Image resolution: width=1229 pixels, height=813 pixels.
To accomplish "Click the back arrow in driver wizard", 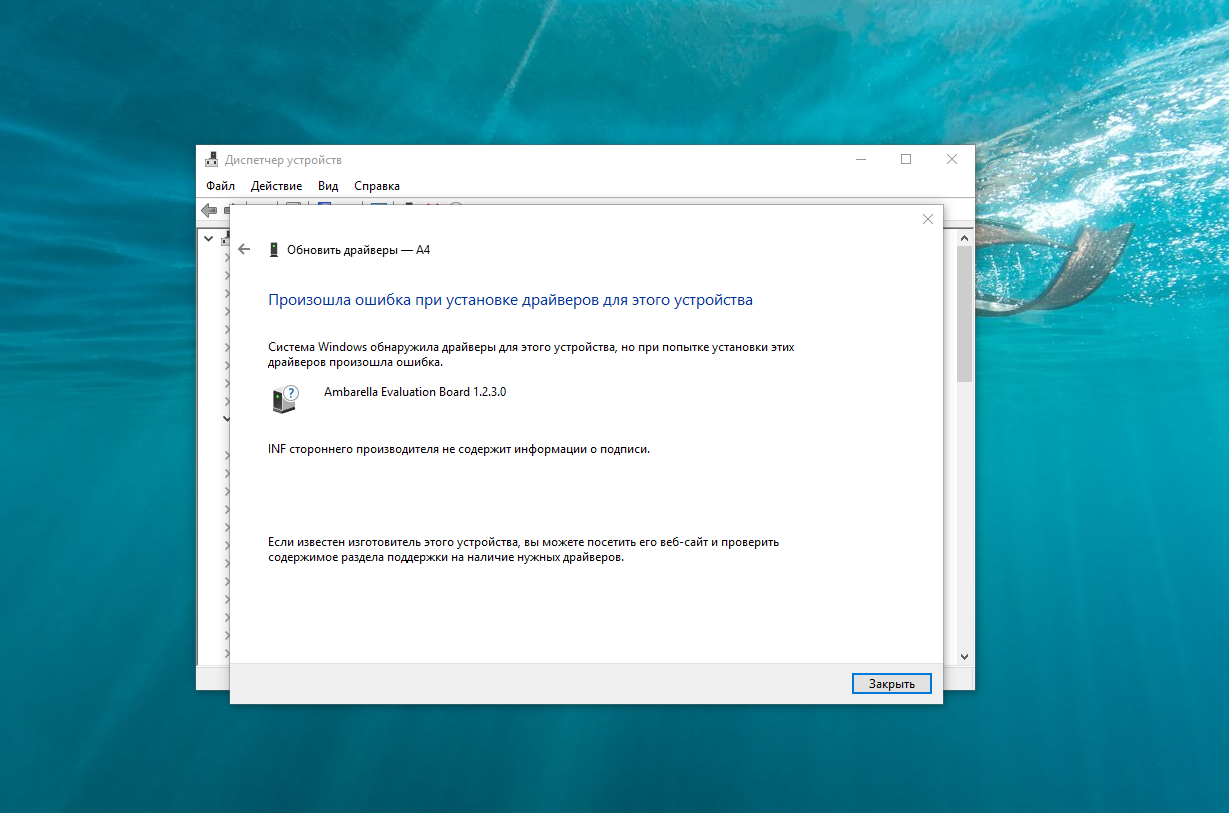I will coord(244,249).
